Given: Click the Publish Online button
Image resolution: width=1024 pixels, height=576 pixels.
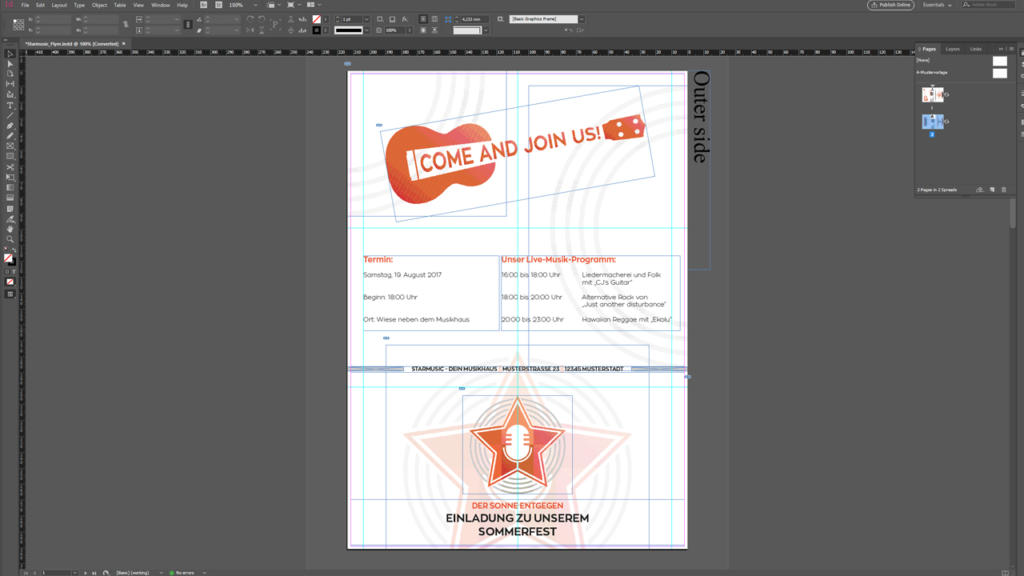Looking at the screenshot, I should pos(890,5).
